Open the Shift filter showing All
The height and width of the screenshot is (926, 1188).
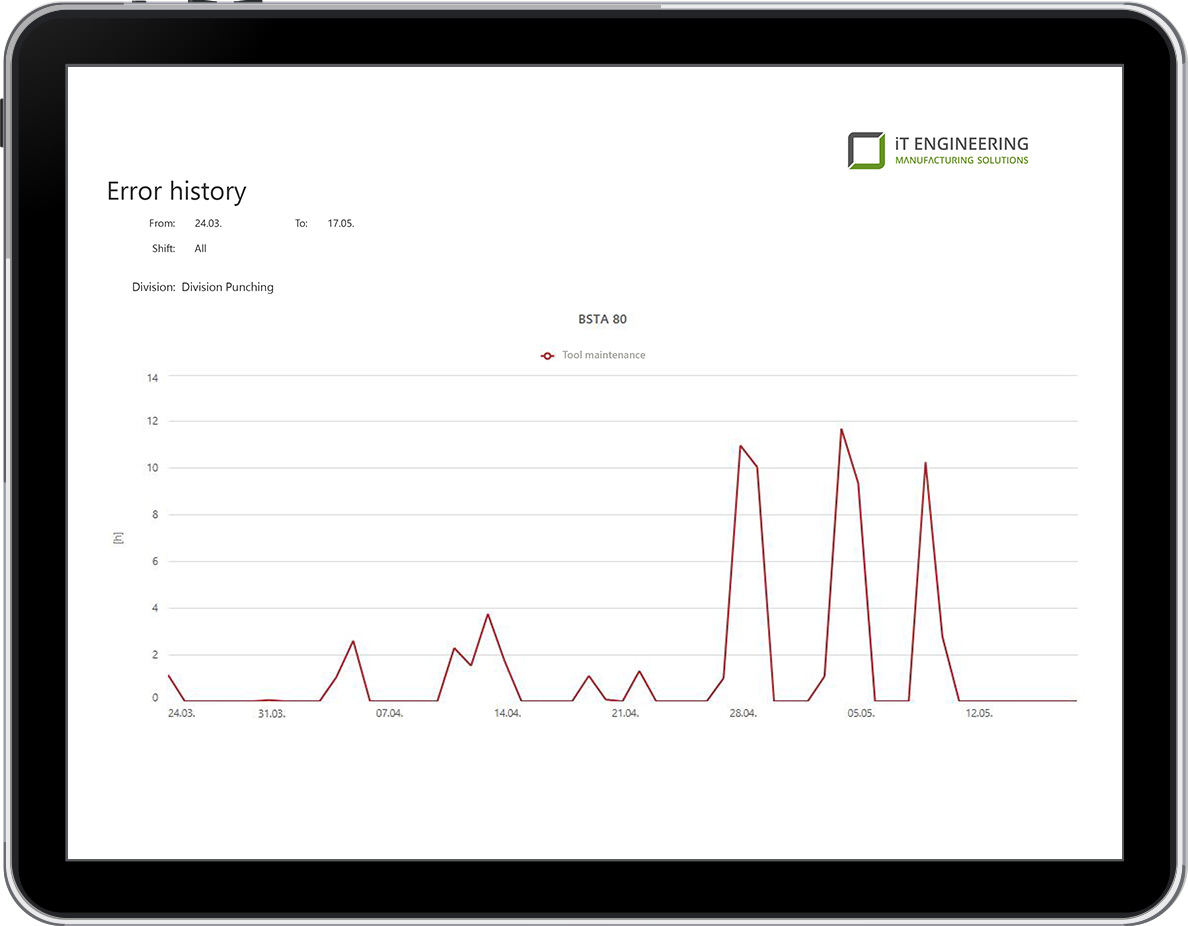pos(201,248)
